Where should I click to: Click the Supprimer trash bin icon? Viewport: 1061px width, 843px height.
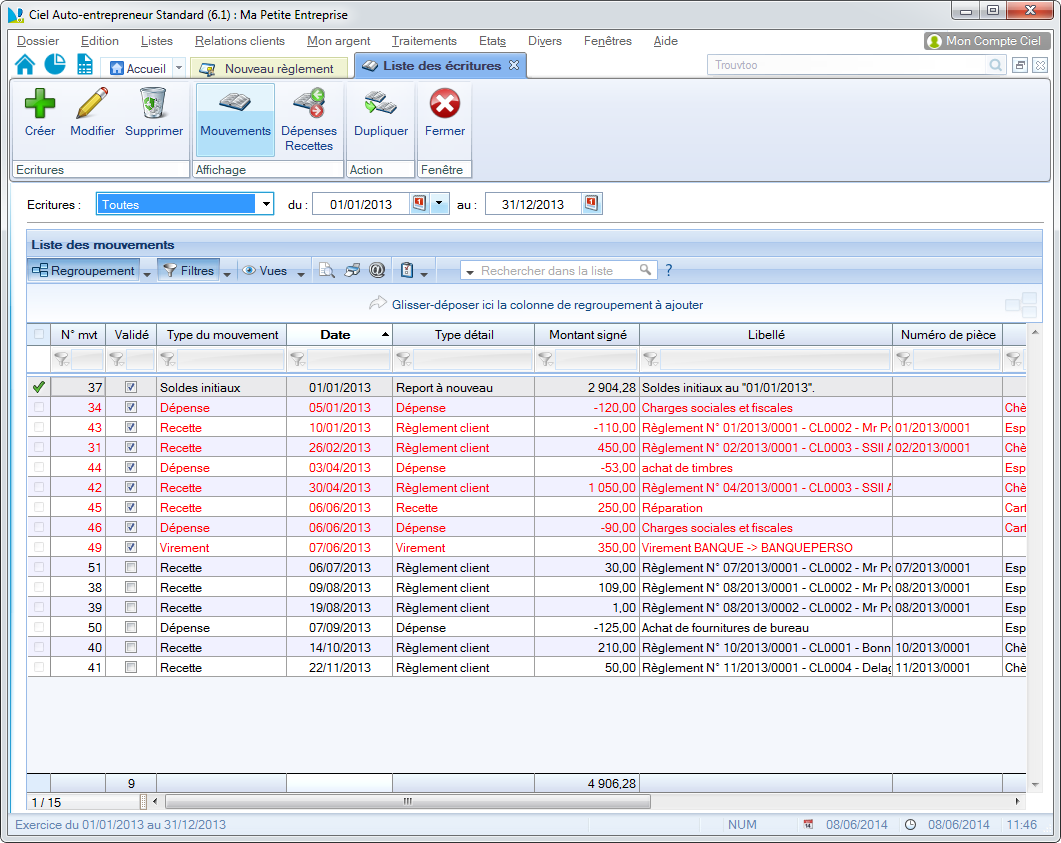[x=154, y=104]
